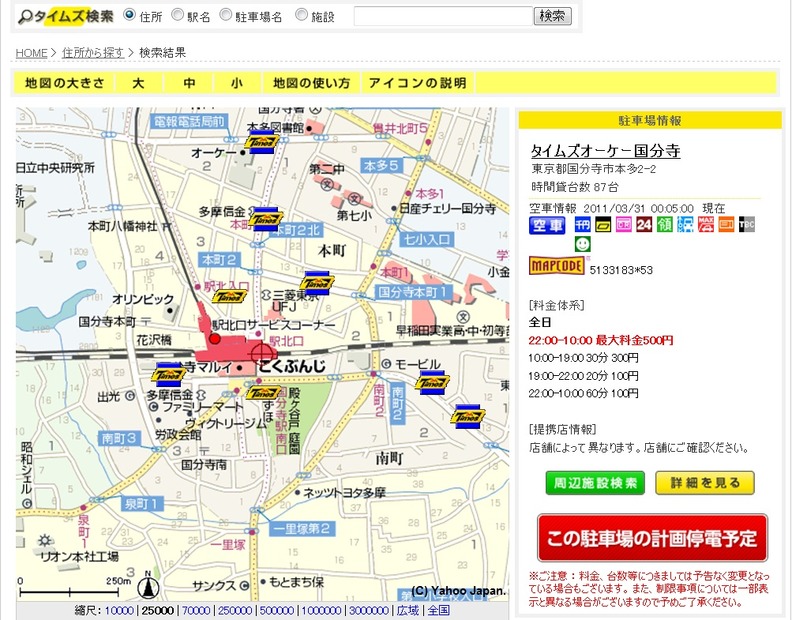
Task: Click the 検索 search button
Action: click(553, 16)
